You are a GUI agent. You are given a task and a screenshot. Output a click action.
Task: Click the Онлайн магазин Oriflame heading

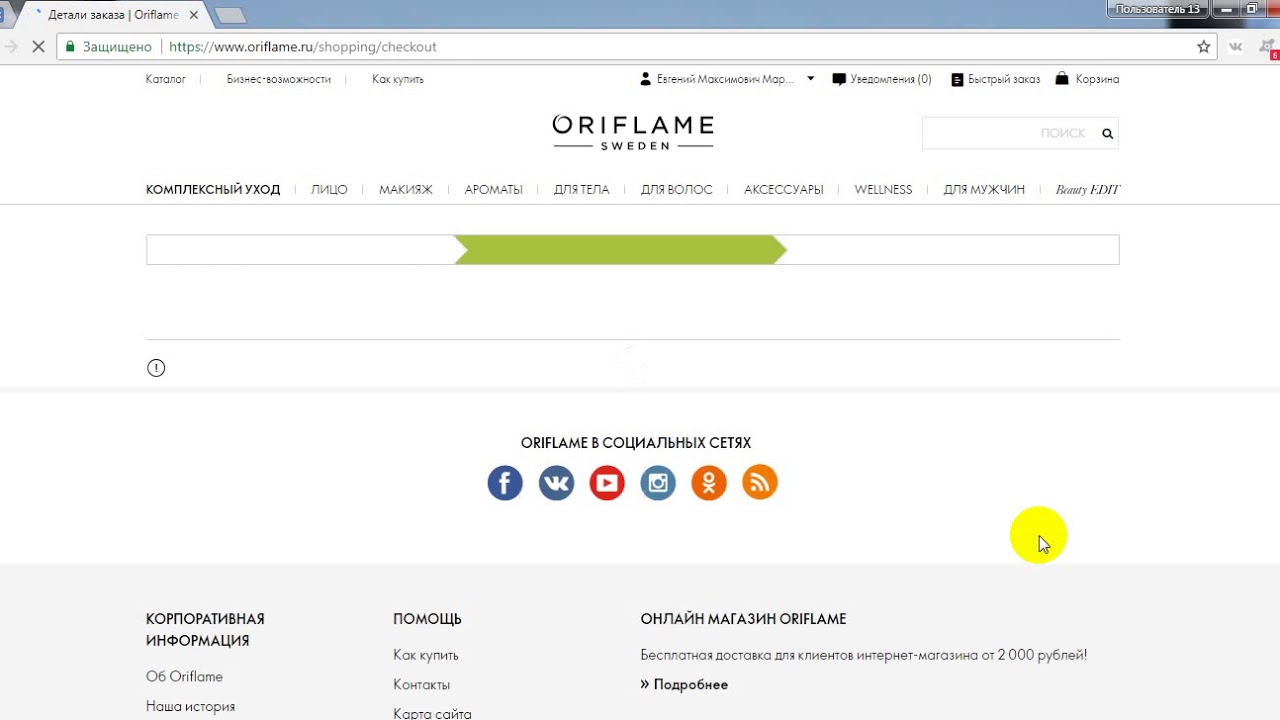(743, 619)
